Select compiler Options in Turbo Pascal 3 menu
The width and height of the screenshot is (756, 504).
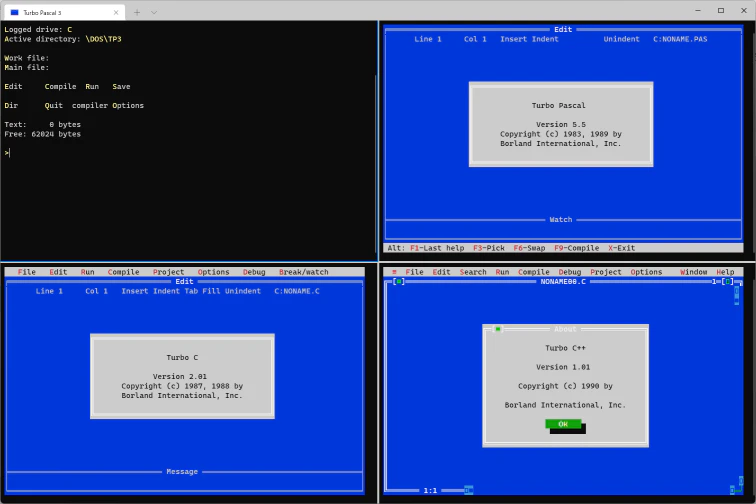coord(108,105)
